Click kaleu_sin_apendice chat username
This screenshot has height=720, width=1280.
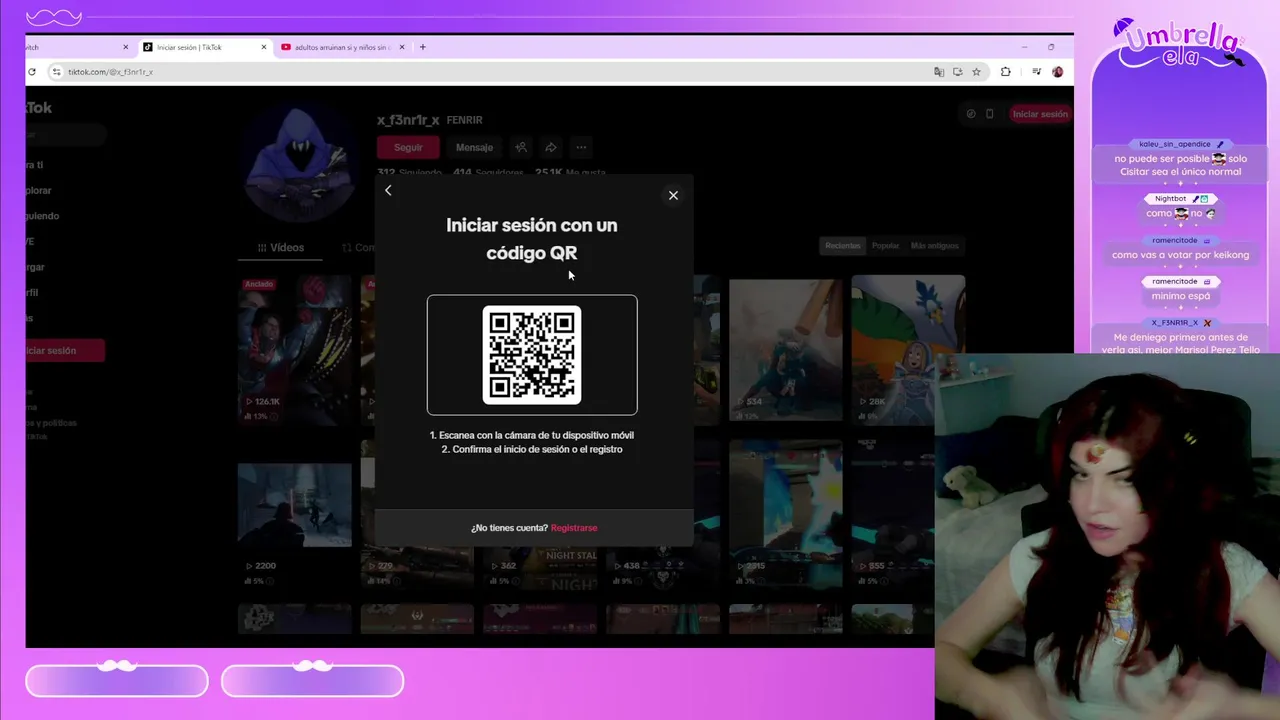point(1175,144)
